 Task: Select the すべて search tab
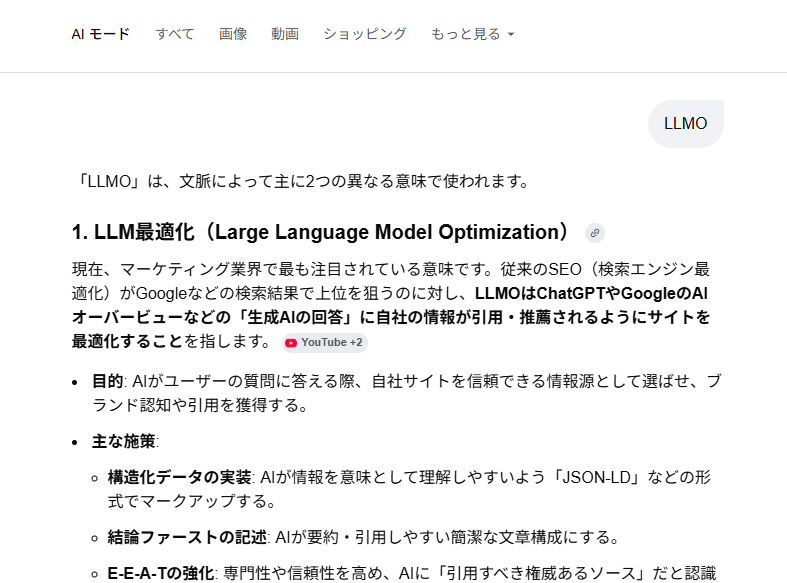click(175, 34)
